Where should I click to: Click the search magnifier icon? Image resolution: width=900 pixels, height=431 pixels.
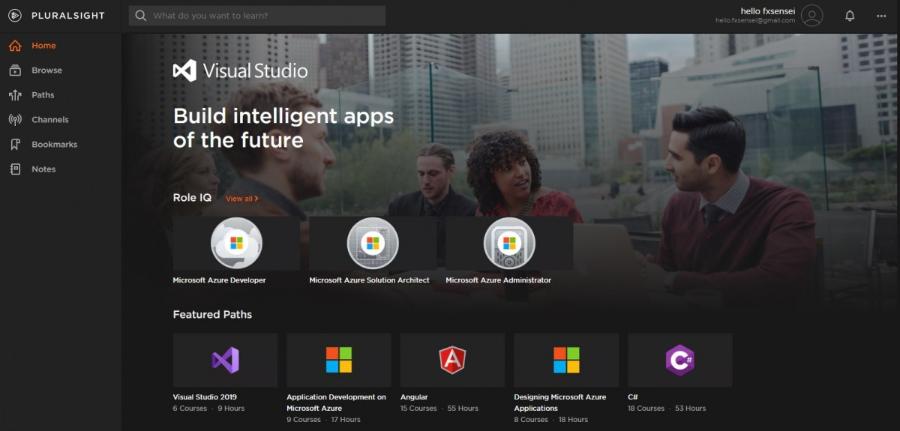141,15
